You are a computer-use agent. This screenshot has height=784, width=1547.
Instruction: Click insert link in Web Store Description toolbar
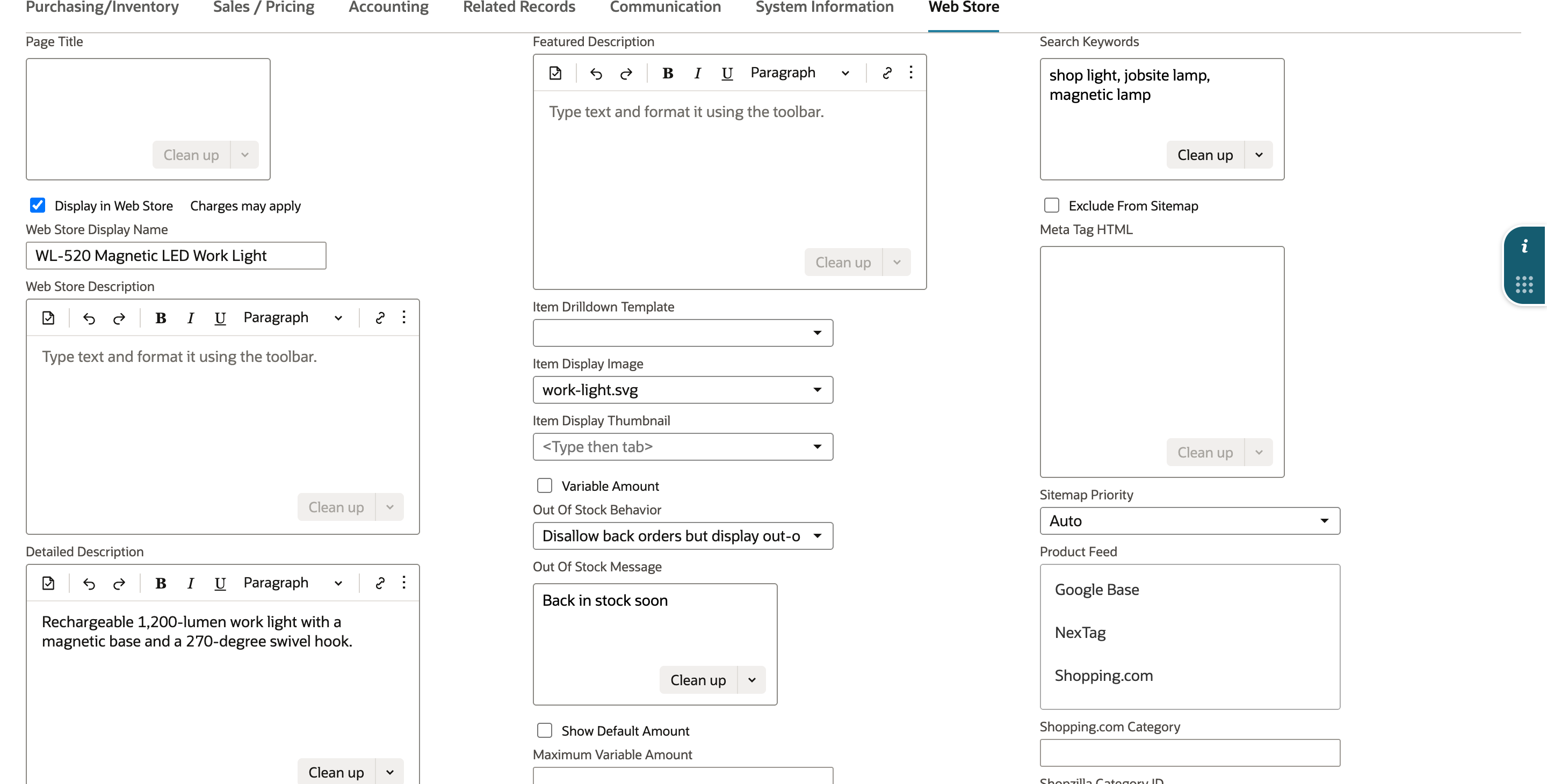pos(380,318)
